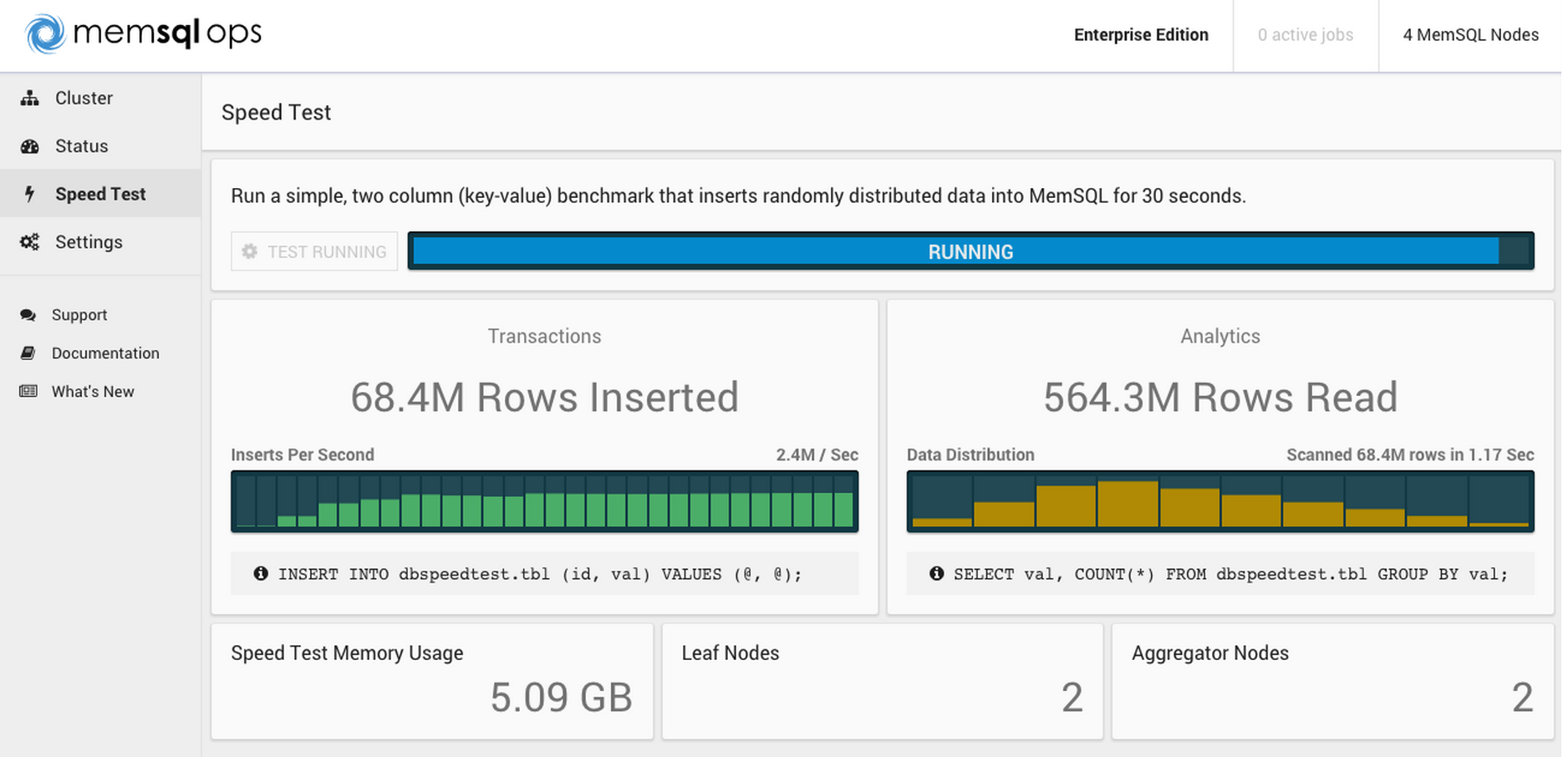Click the Cluster hierarchy icon in sidebar
1568x757 pixels.
(x=30, y=98)
